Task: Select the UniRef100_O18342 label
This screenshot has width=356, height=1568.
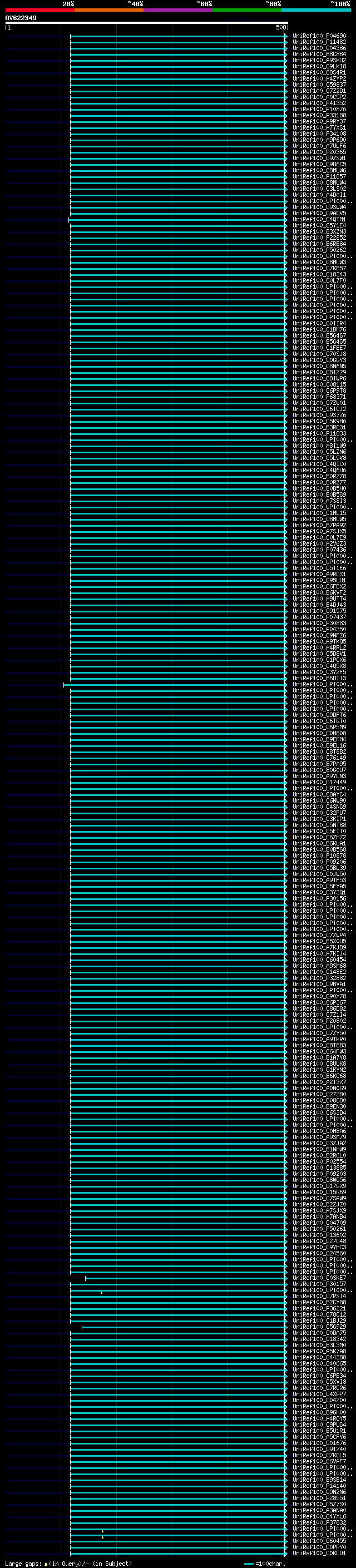Action: pyautogui.click(x=319, y=1339)
